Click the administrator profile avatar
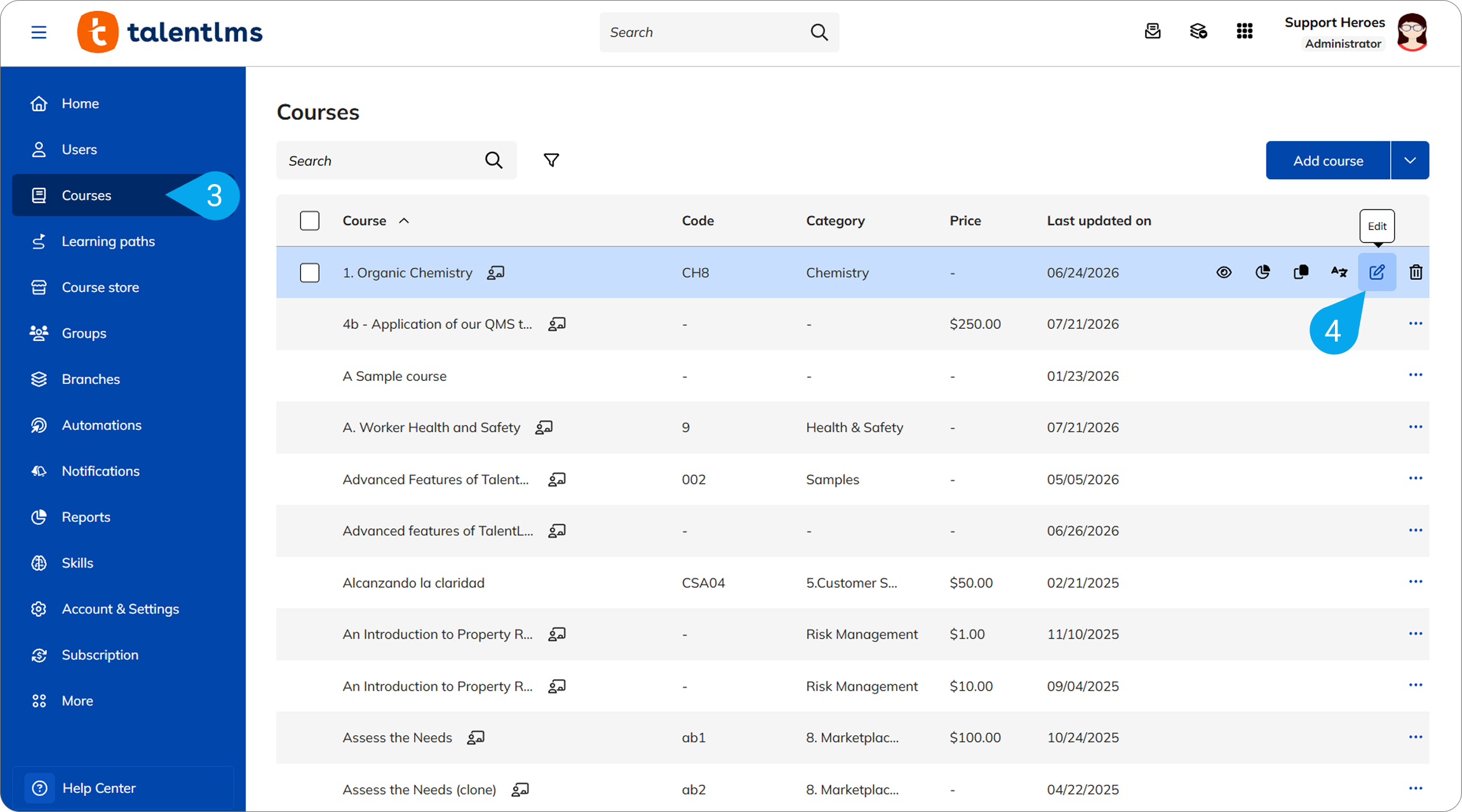The image size is (1462, 812). (1412, 32)
